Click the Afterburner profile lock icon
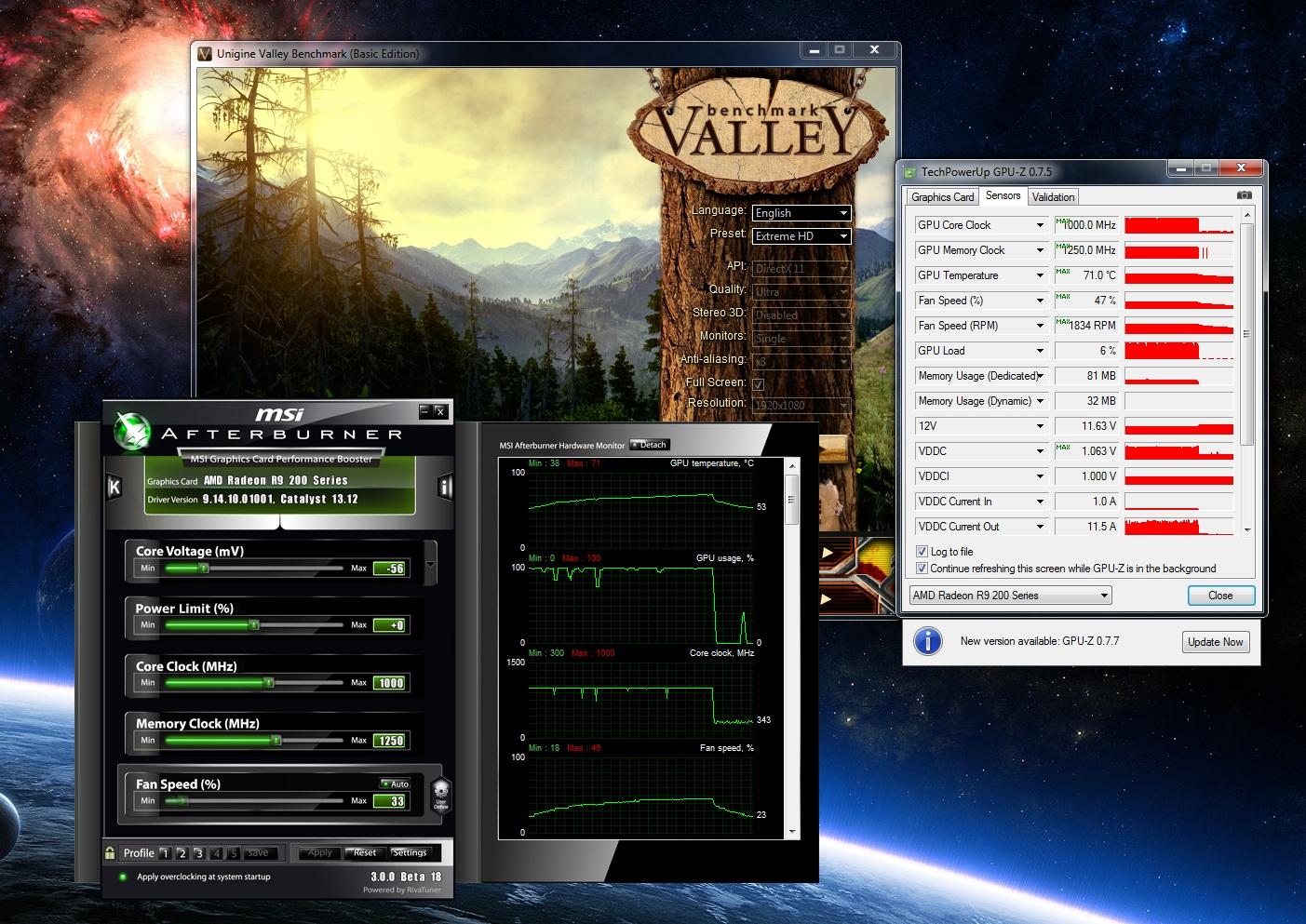Screen dimensions: 1306x924 click(110, 852)
